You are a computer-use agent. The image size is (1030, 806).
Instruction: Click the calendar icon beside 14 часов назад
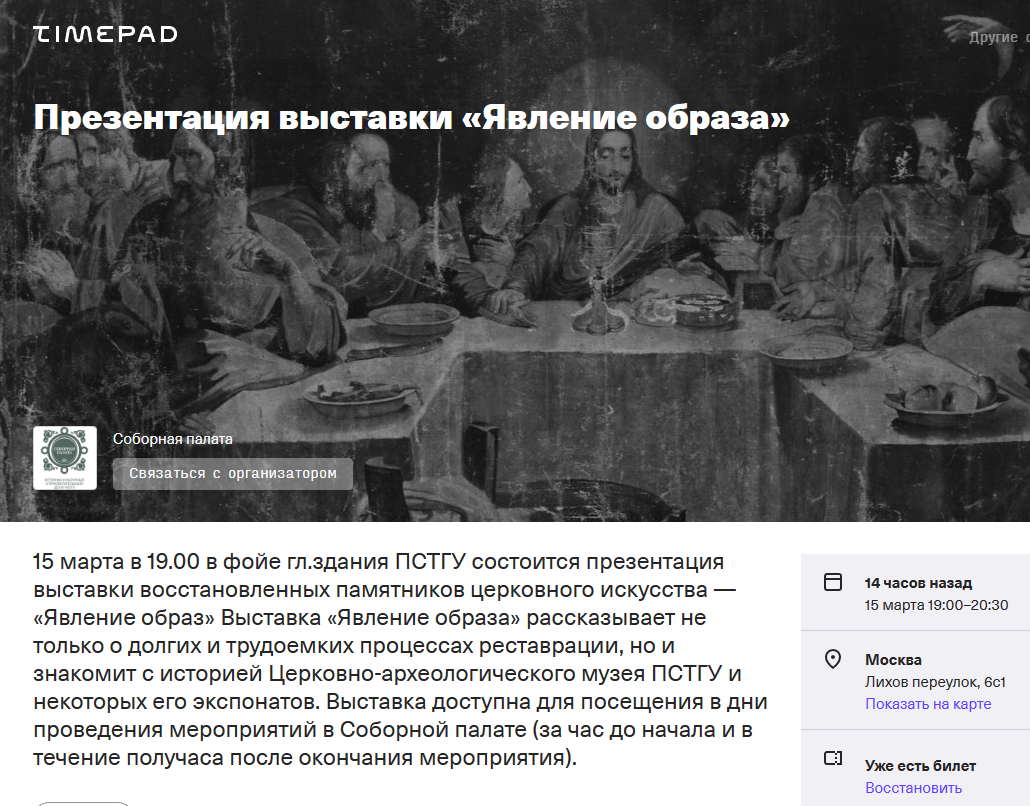[833, 582]
